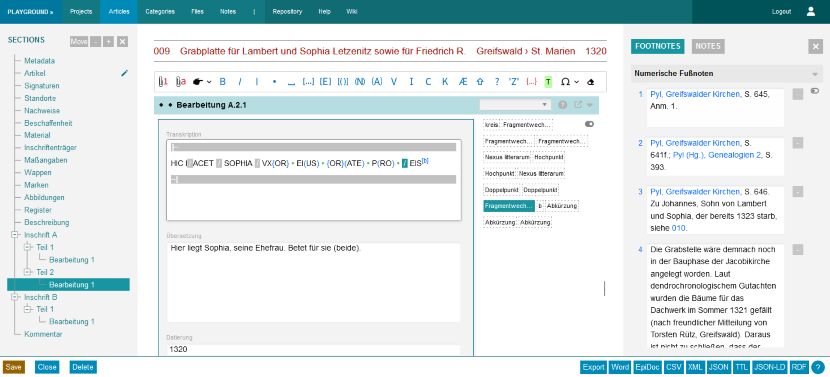The height and width of the screenshot is (377, 830).
Task: Open the dropdown arrow next to hand tool
Action: (209, 82)
